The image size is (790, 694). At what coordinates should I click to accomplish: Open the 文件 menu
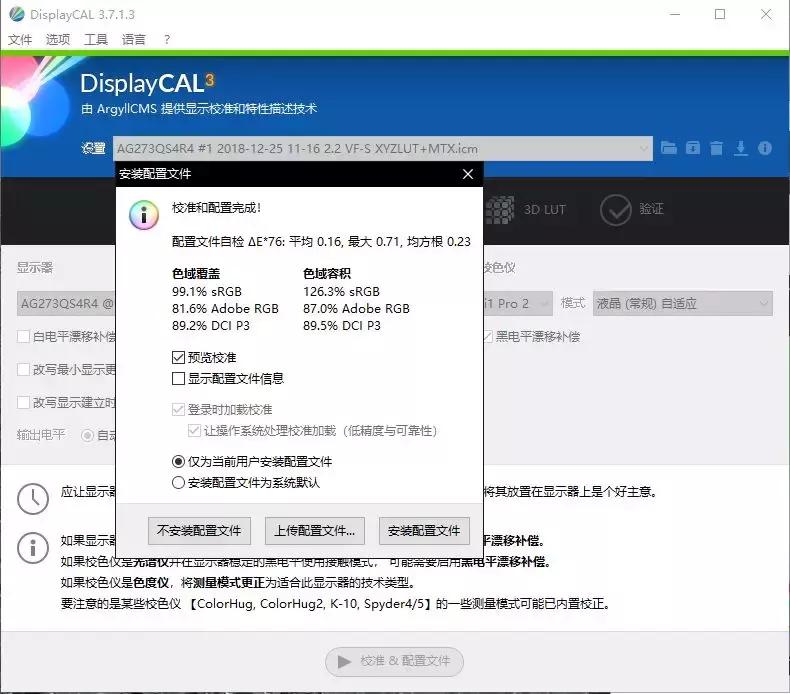tap(20, 39)
